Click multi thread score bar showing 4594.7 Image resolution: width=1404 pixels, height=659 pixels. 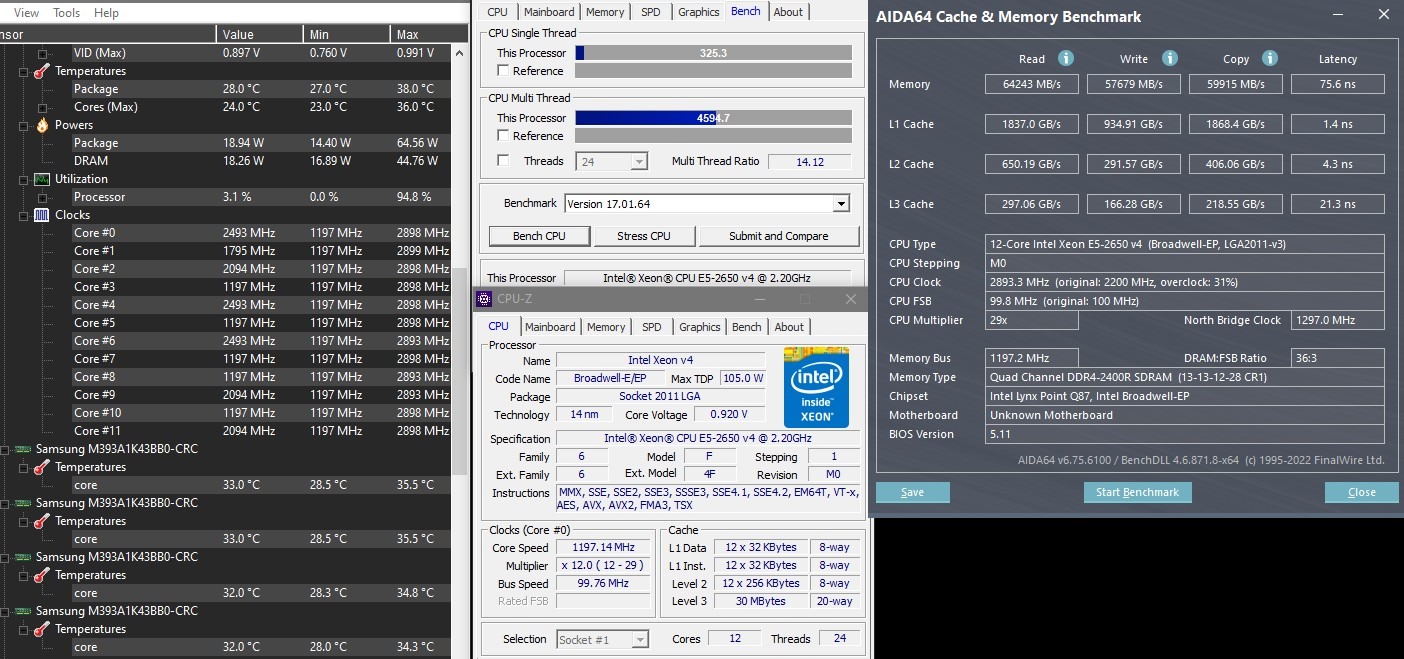pos(713,118)
